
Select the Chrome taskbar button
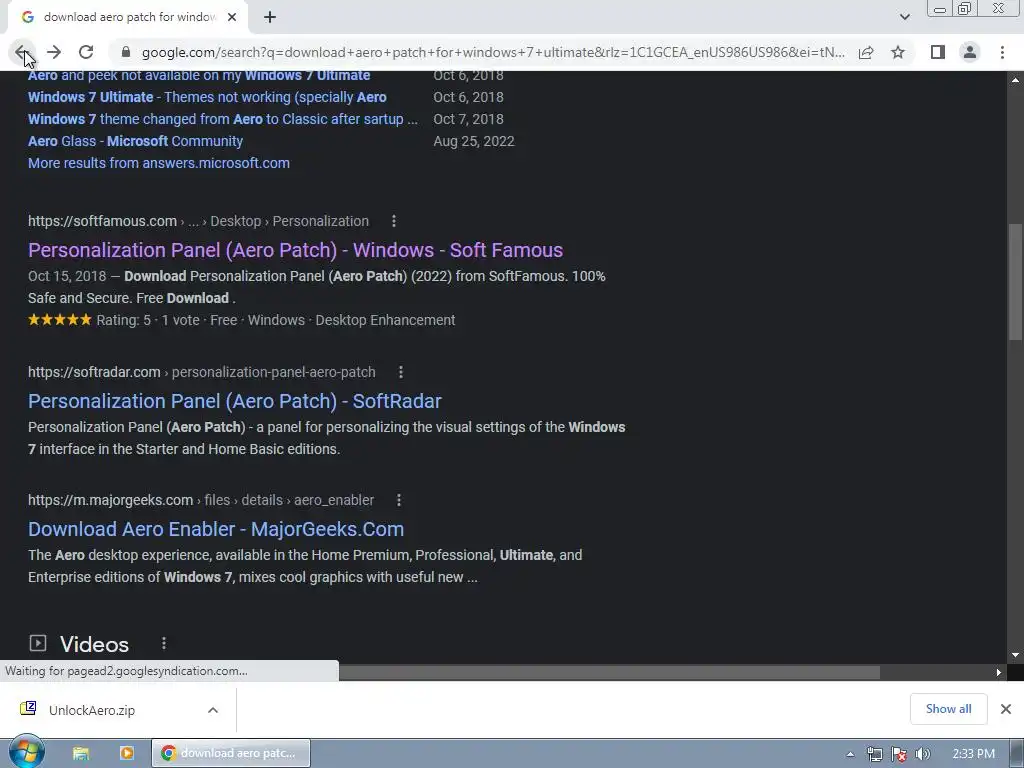click(231, 753)
